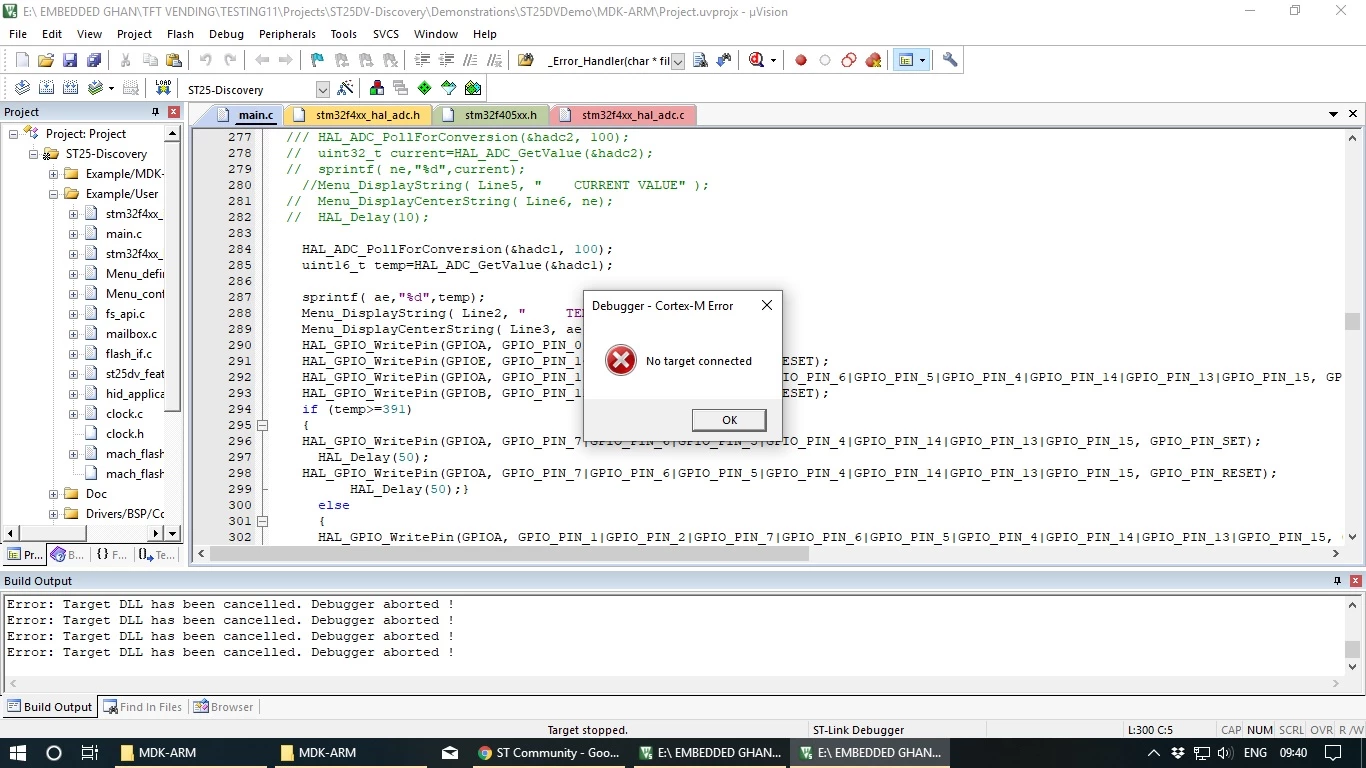The image size is (1366, 768).
Task: Pin the Build Output panel
Action: click(1338, 581)
